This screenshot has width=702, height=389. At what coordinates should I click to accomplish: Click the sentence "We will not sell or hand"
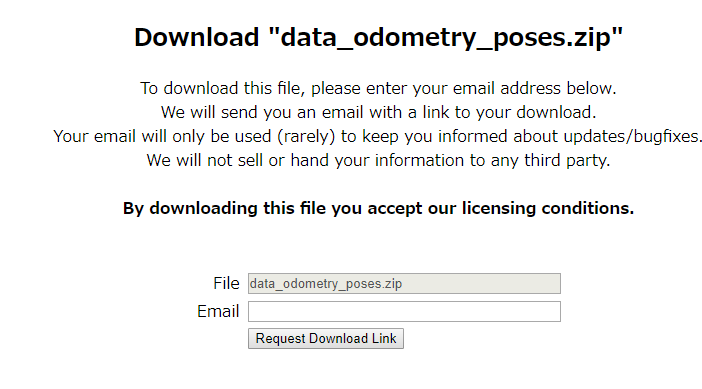[378, 160]
